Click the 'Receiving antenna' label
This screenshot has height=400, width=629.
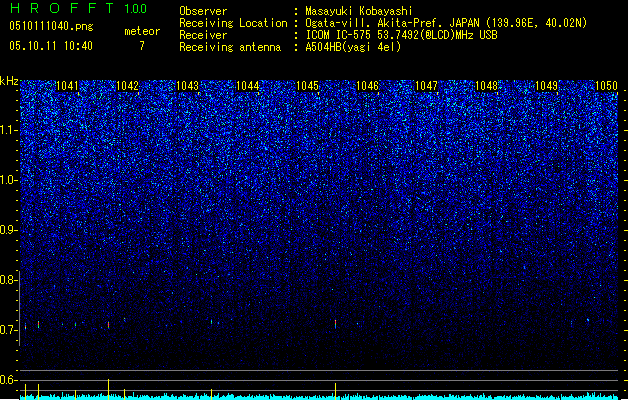230,47
